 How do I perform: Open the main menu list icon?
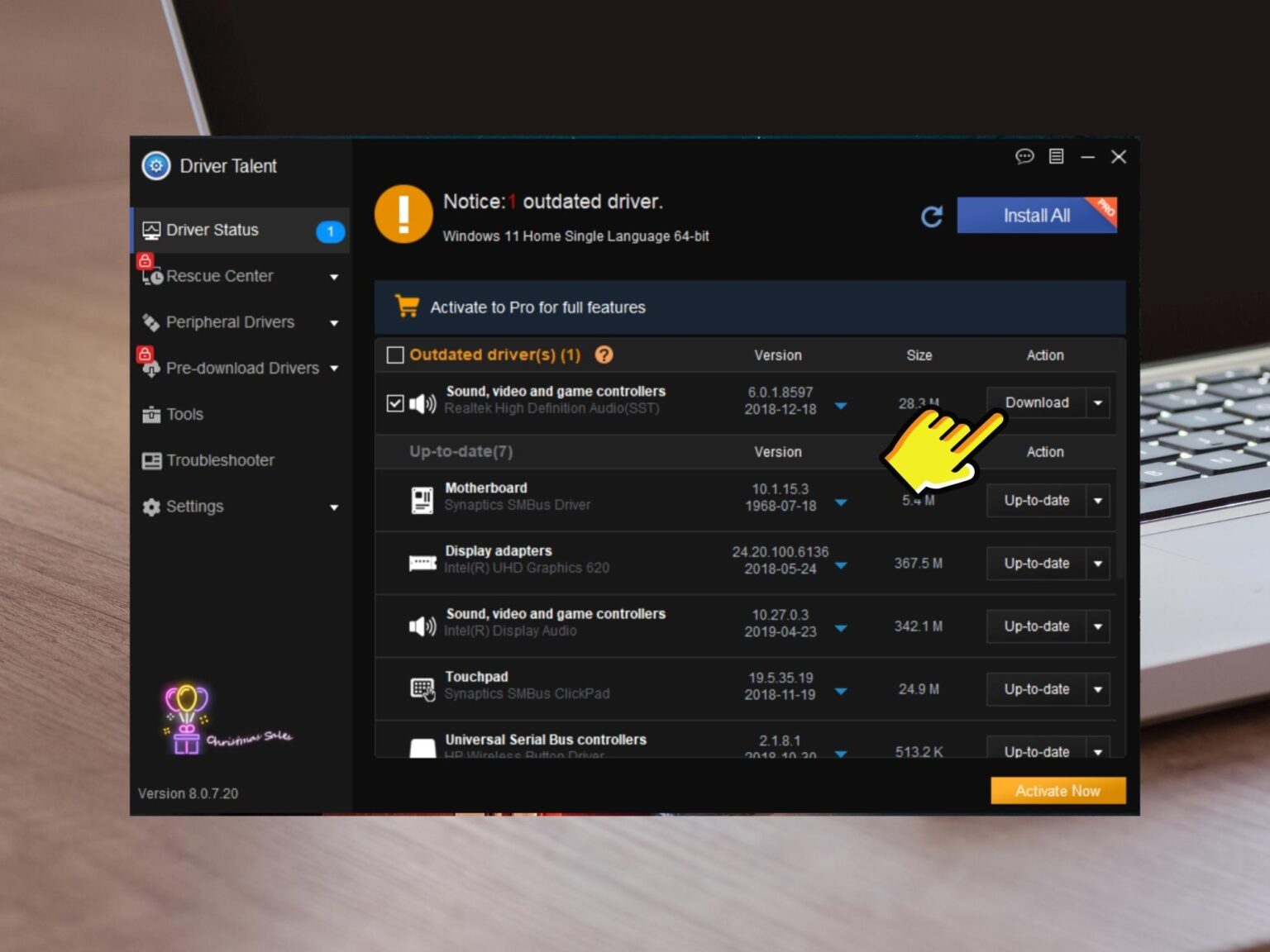(1056, 156)
